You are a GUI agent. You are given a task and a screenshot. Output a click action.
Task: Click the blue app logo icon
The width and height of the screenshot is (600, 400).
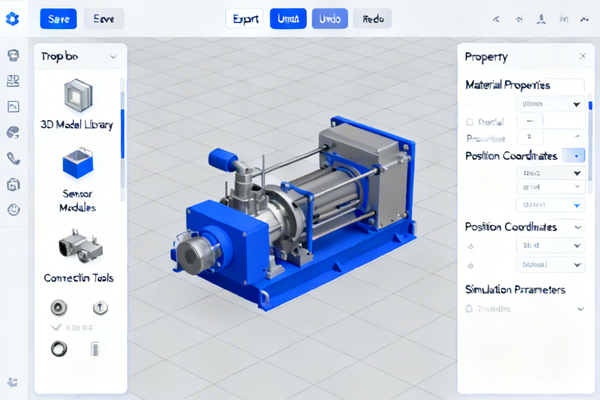(13, 18)
